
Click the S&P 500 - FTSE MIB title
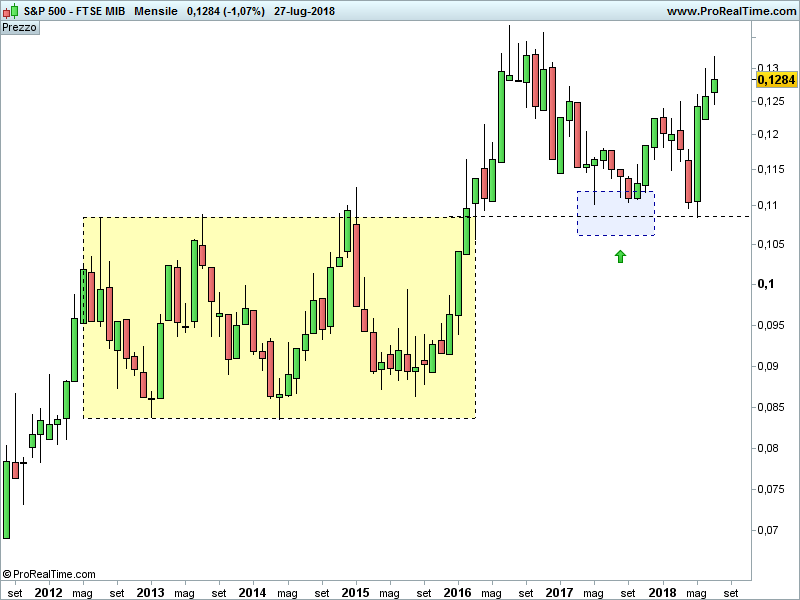74,11
